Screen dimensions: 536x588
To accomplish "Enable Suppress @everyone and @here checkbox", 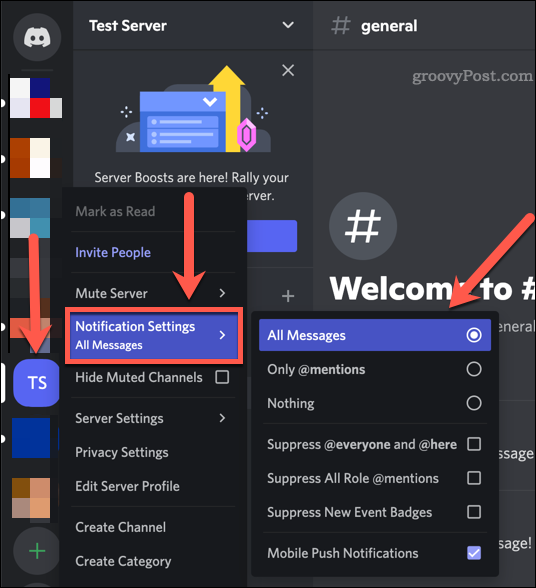I will coord(474,444).
